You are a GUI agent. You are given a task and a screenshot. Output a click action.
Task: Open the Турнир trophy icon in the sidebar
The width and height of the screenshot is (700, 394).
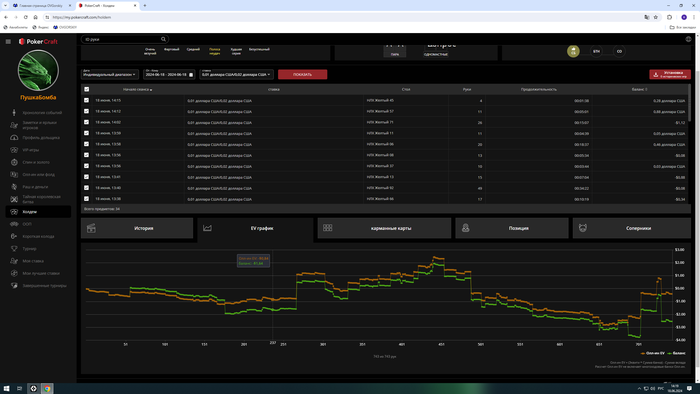[x=14, y=249]
